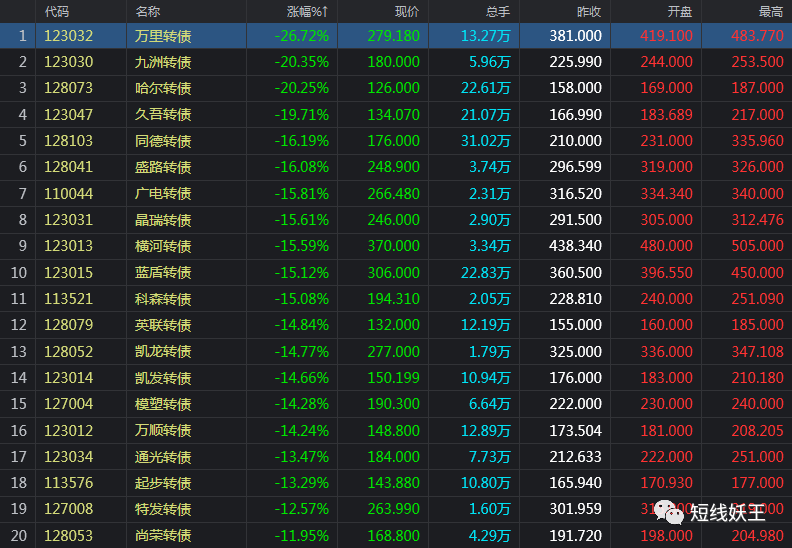Click code 123031
The width and height of the screenshot is (792, 548).
coord(69,220)
